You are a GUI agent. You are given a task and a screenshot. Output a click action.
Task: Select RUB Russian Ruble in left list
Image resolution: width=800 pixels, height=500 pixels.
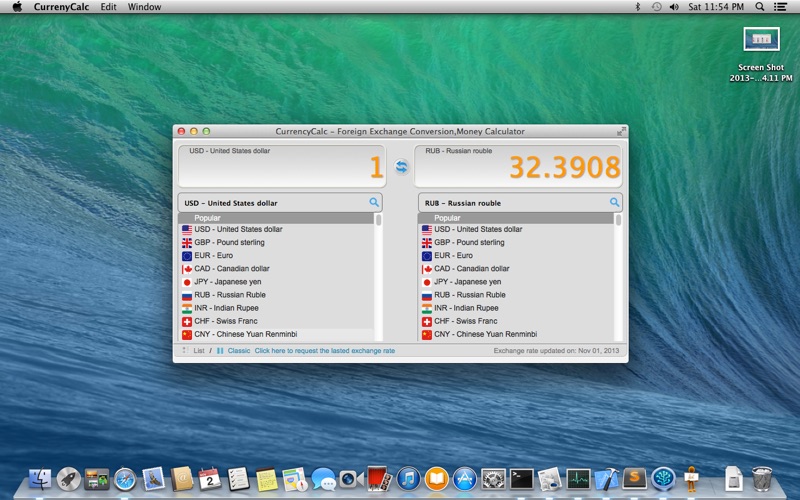(x=276, y=295)
